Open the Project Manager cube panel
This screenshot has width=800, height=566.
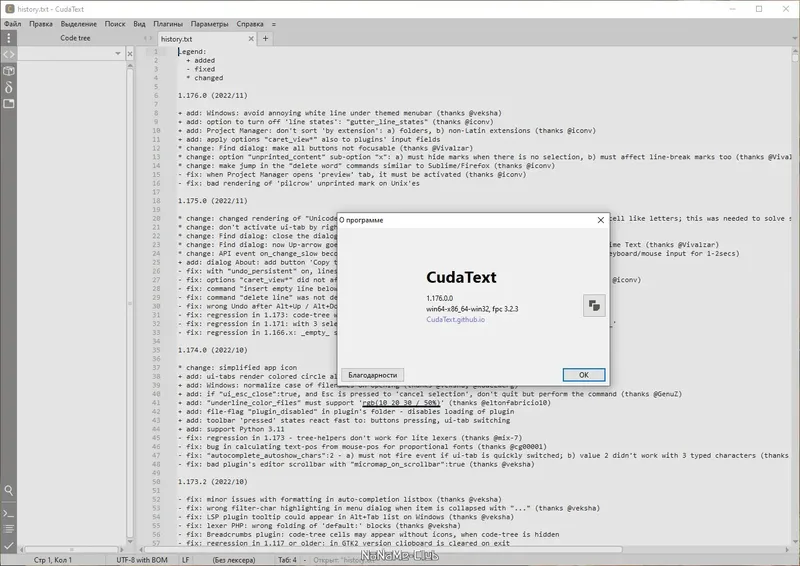pos(9,71)
